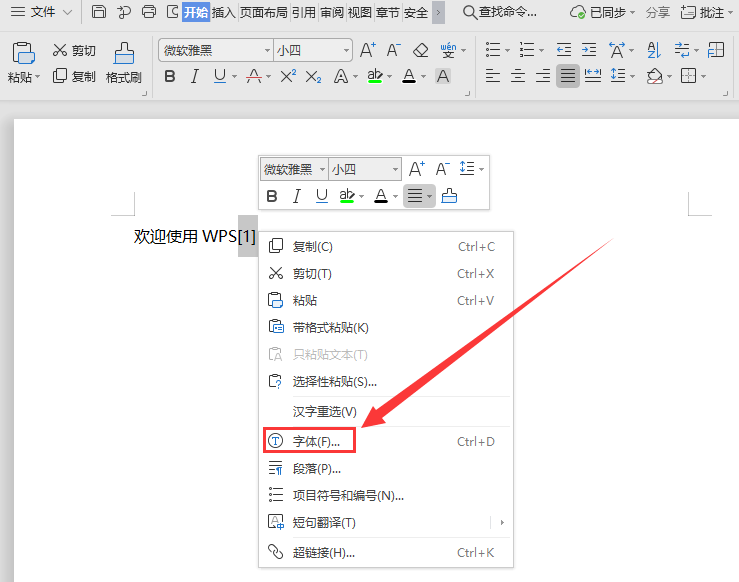Viewport: 739px width, 582px height.
Task: Decrease font size in ribbon
Action: tap(393, 50)
